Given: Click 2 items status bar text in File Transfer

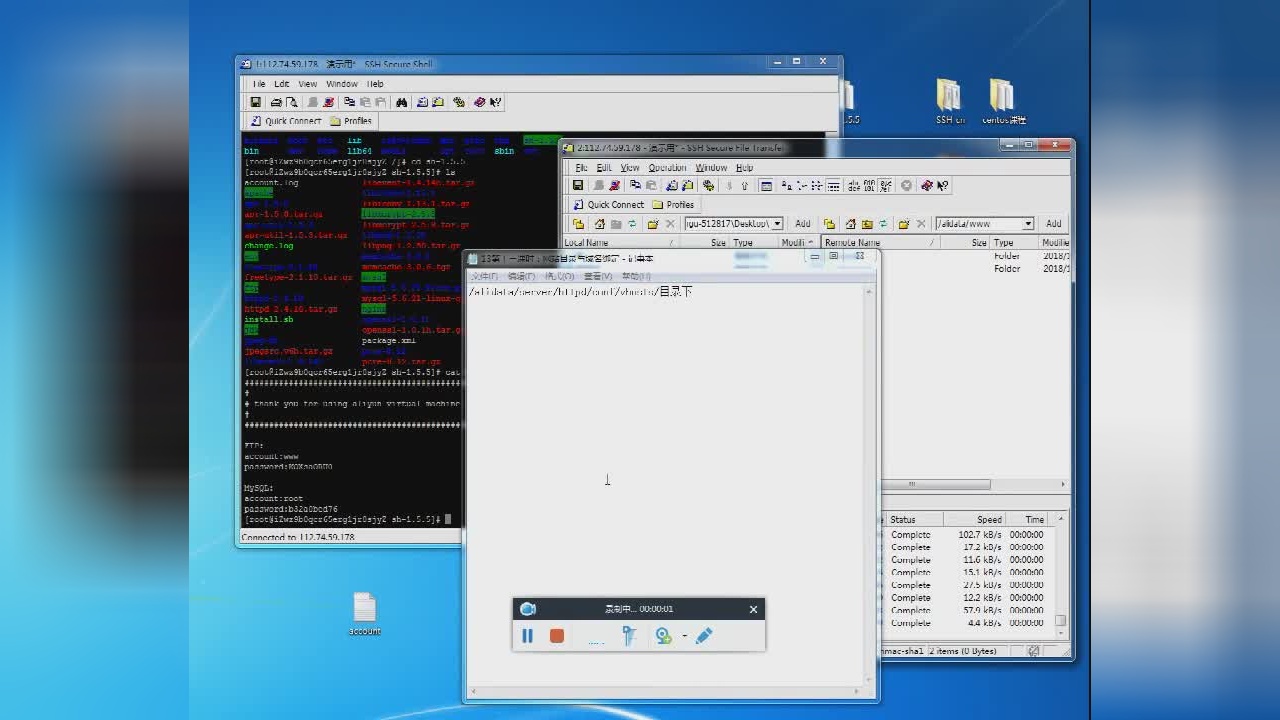Looking at the screenshot, I should pyautogui.click(x=964, y=651).
